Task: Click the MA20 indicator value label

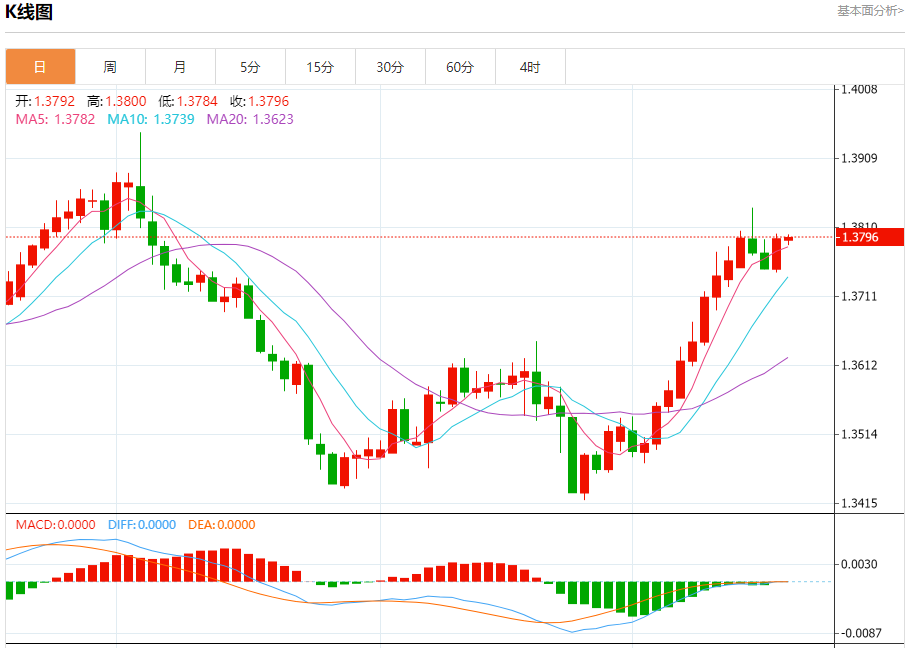Action: (250, 119)
